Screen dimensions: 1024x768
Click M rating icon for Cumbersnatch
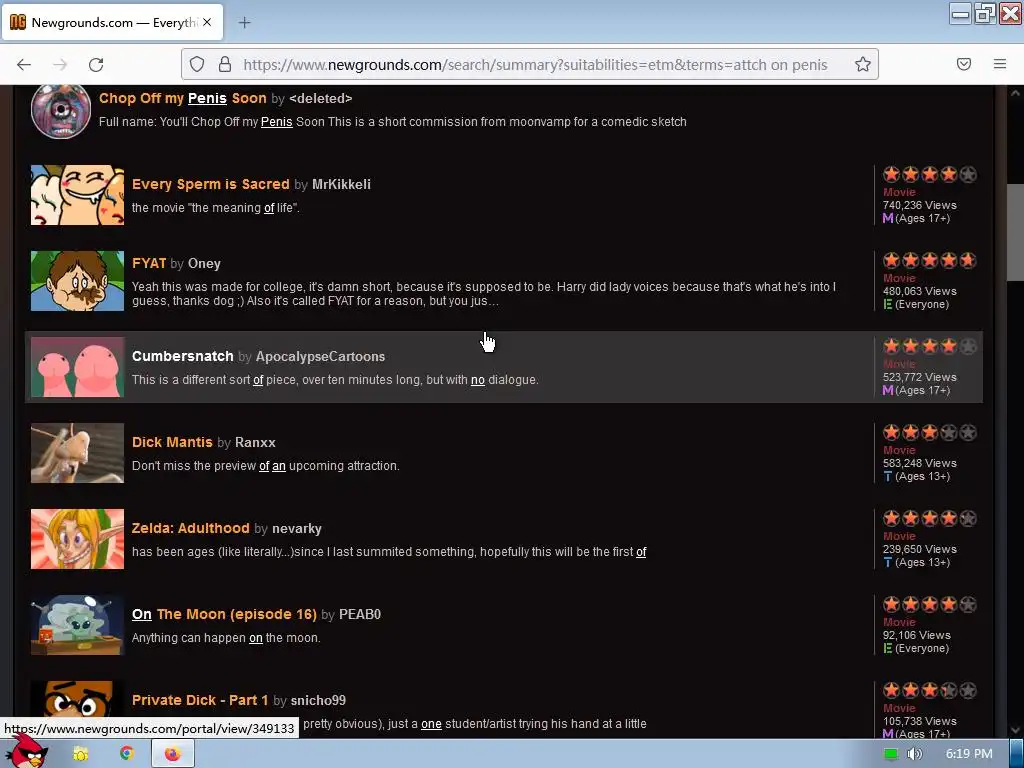[x=888, y=390]
